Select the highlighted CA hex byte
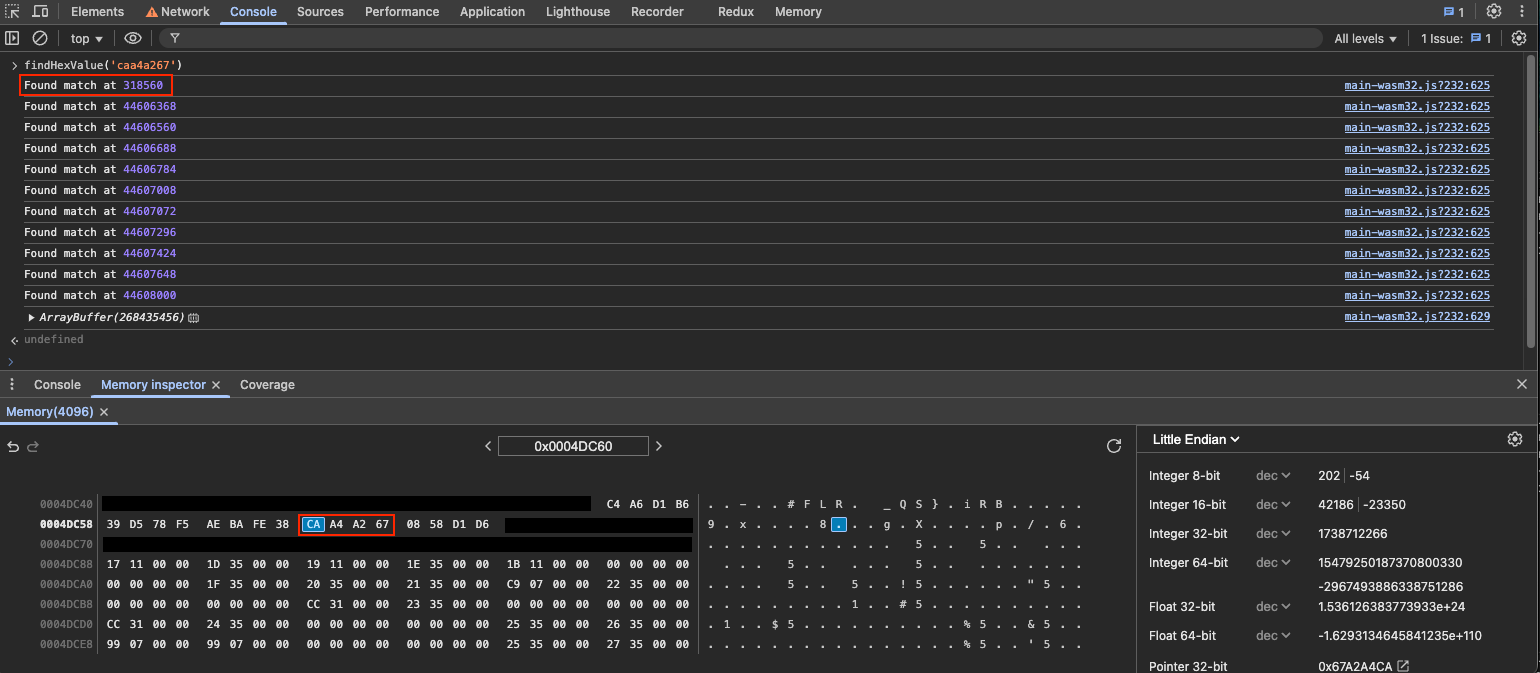The height and width of the screenshot is (673, 1540). [313, 524]
